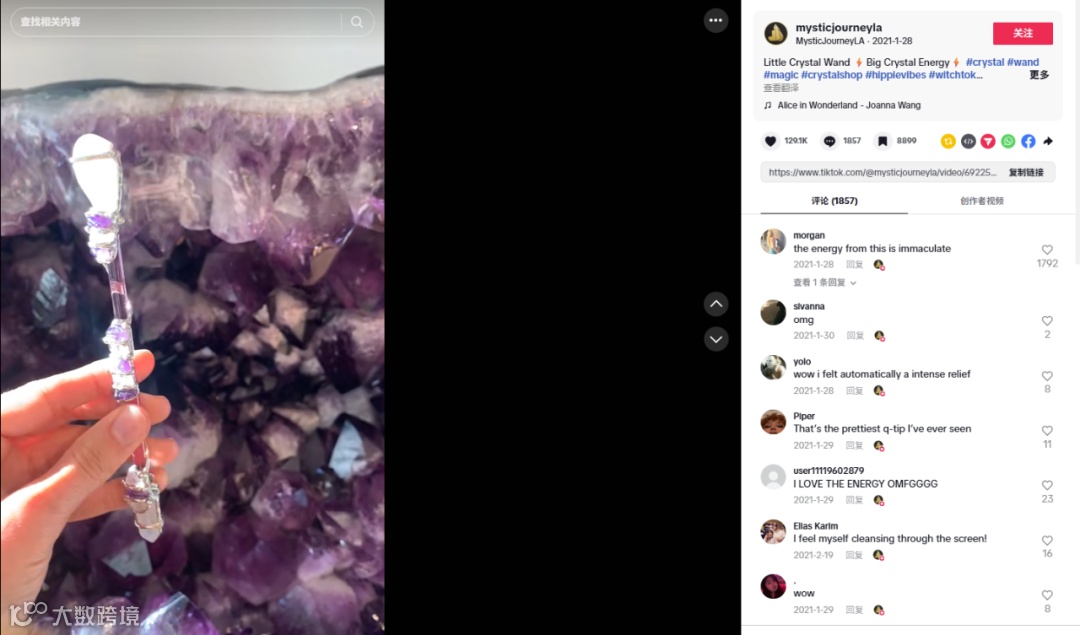Select the comments (1857) tab

coord(834,201)
